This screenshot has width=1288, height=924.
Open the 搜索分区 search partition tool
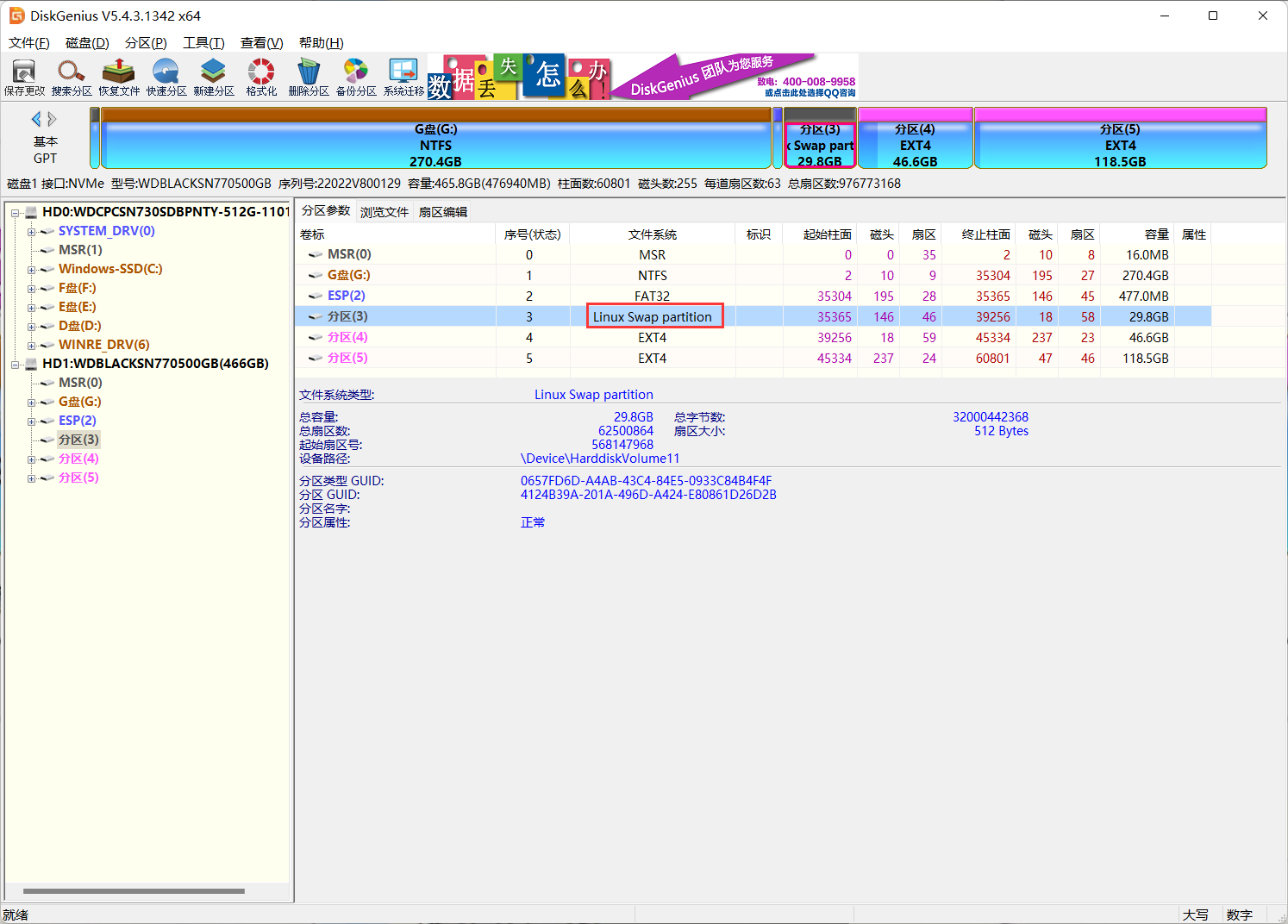point(72,78)
